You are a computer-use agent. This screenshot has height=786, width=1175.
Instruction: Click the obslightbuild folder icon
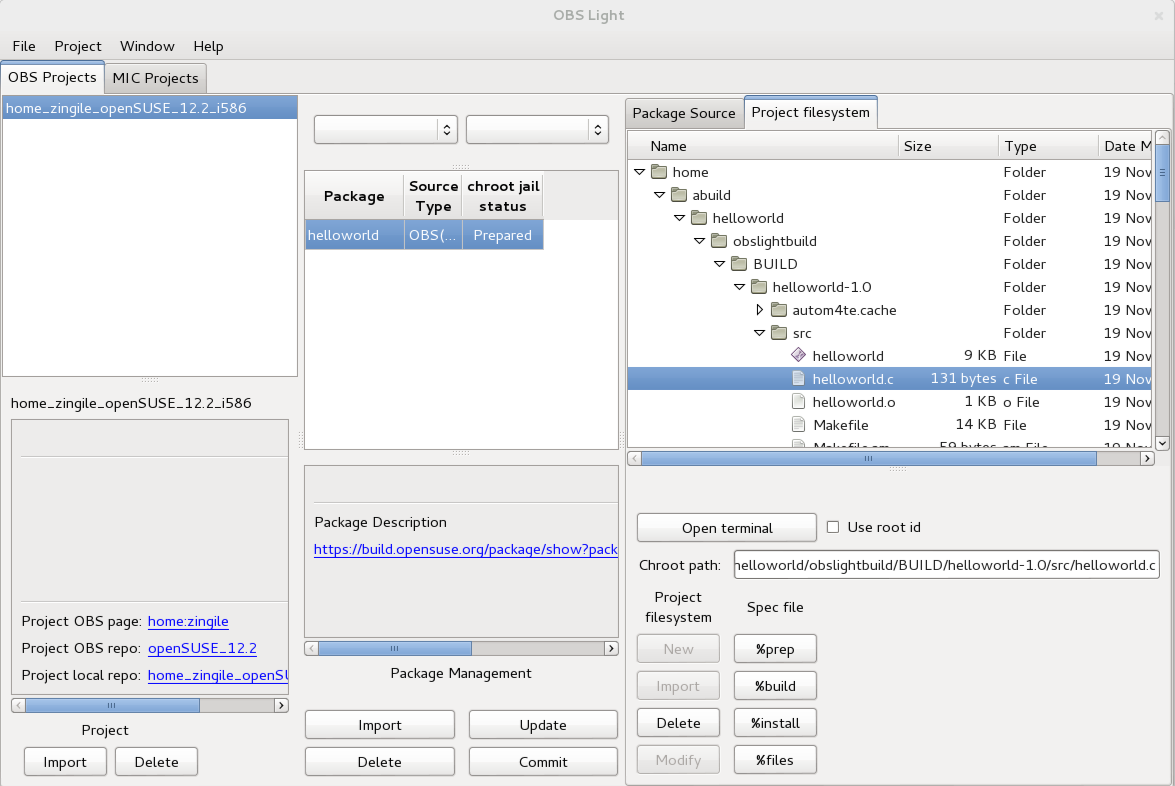(x=717, y=240)
